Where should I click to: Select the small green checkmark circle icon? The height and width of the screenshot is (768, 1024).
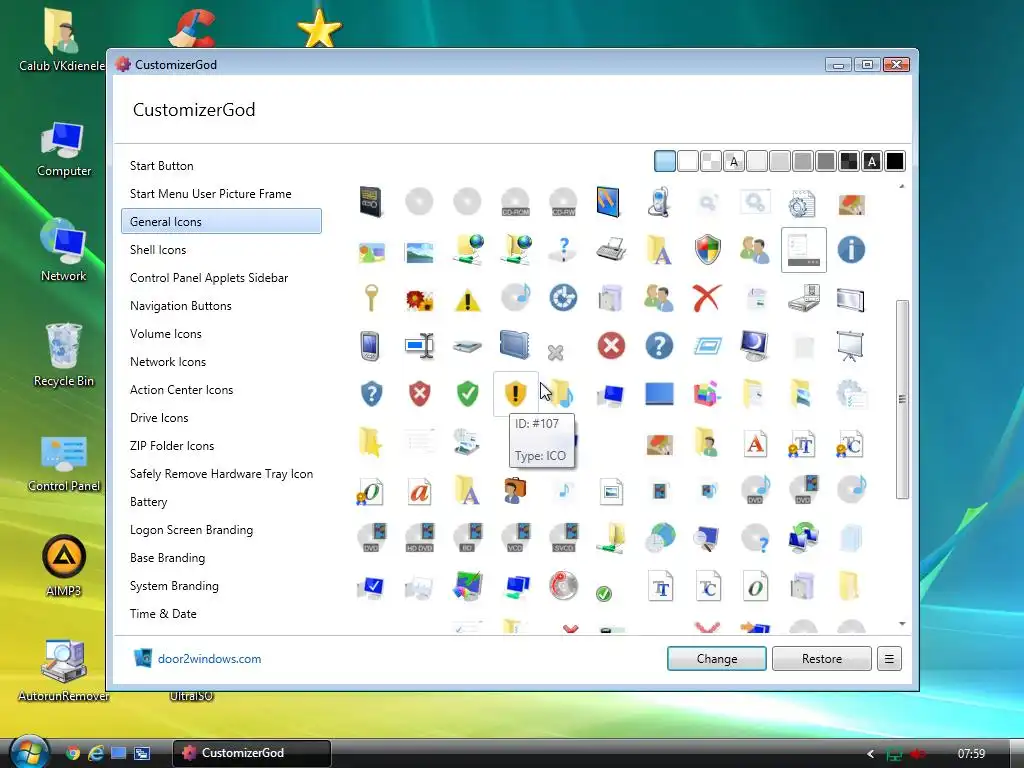point(604,594)
